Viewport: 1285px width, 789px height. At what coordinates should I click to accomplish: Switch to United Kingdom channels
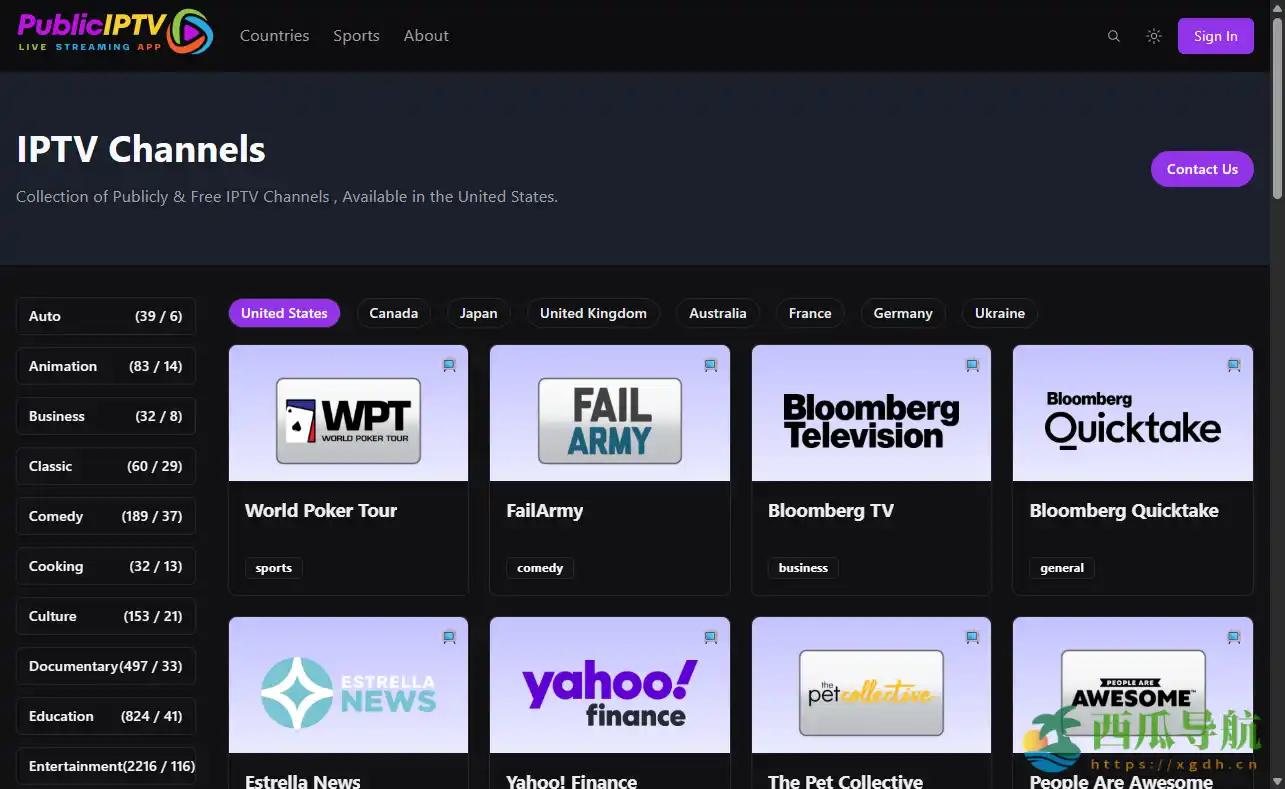(593, 313)
